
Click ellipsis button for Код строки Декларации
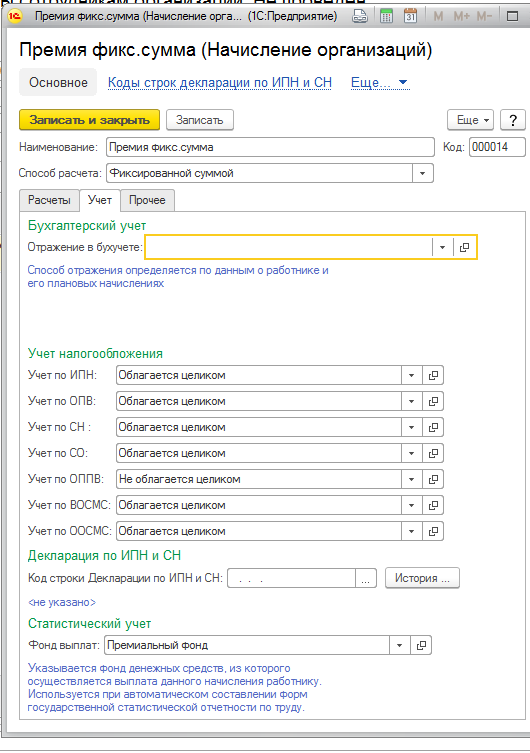(x=366, y=578)
